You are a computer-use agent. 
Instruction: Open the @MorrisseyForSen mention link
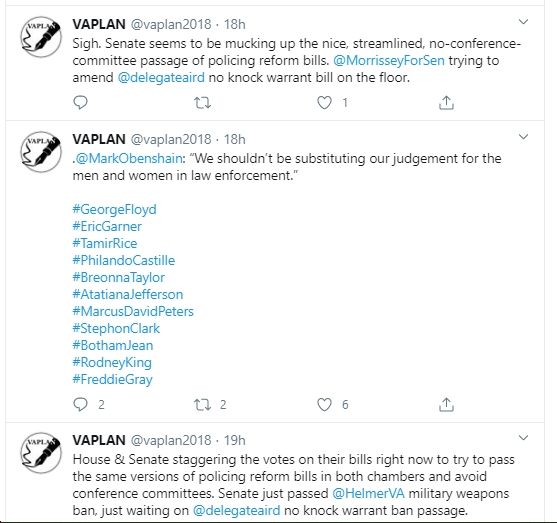pos(389,60)
